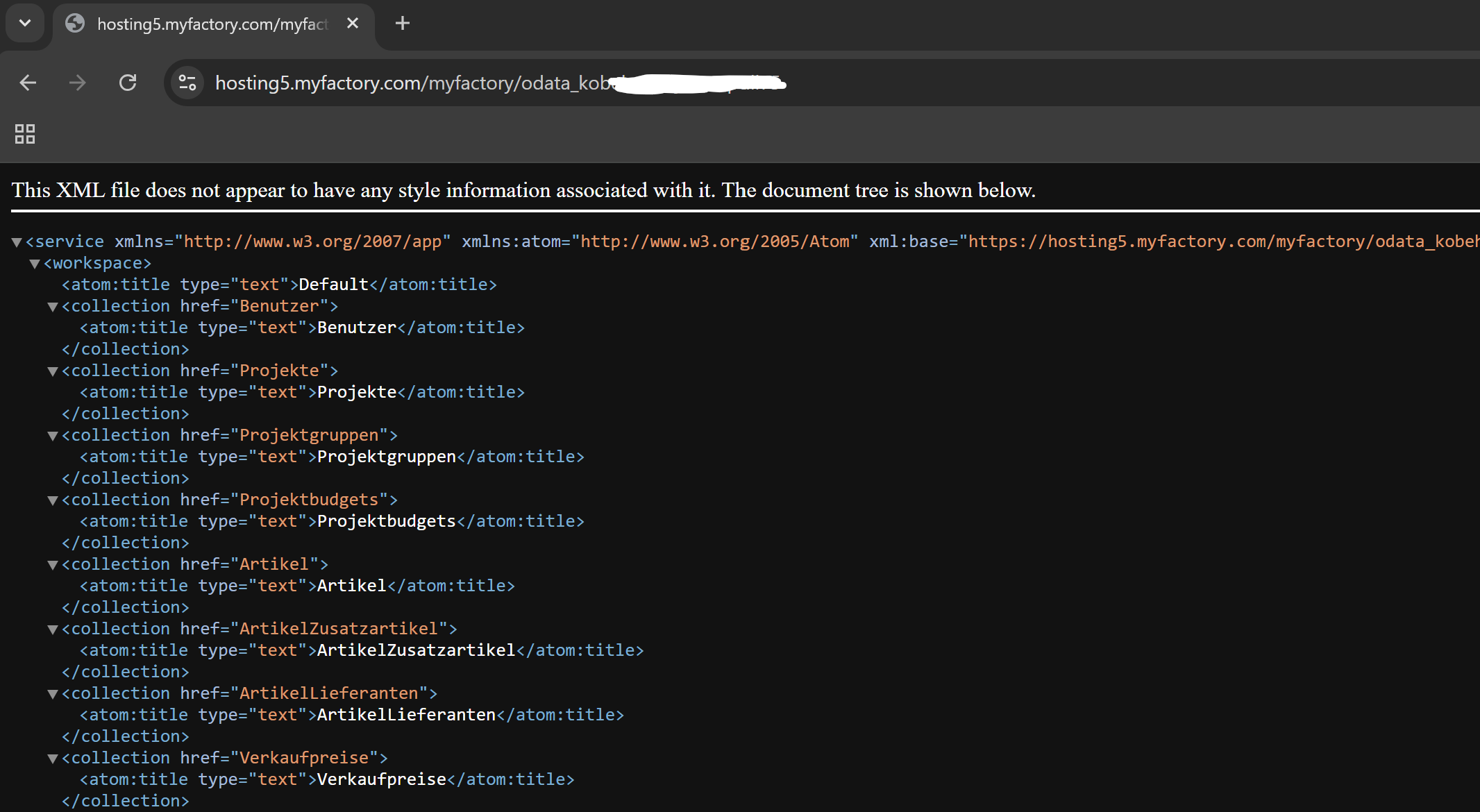The image size is (1480, 812).
Task: Open the tab search dropdown arrow
Action: pos(25,24)
